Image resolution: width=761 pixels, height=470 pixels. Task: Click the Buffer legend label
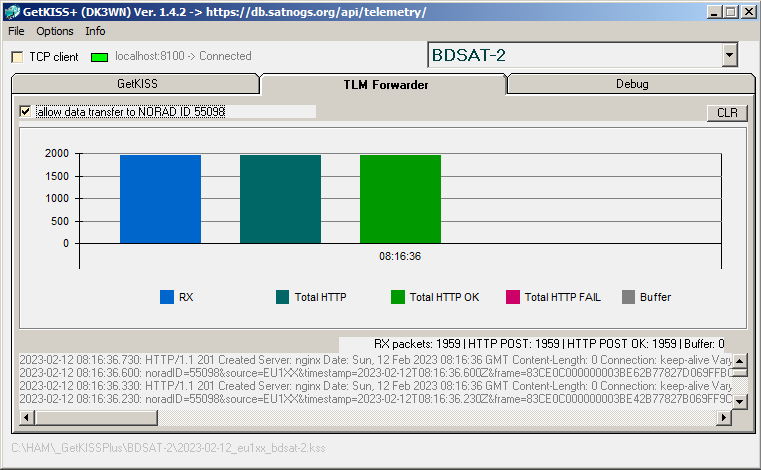pos(655,297)
